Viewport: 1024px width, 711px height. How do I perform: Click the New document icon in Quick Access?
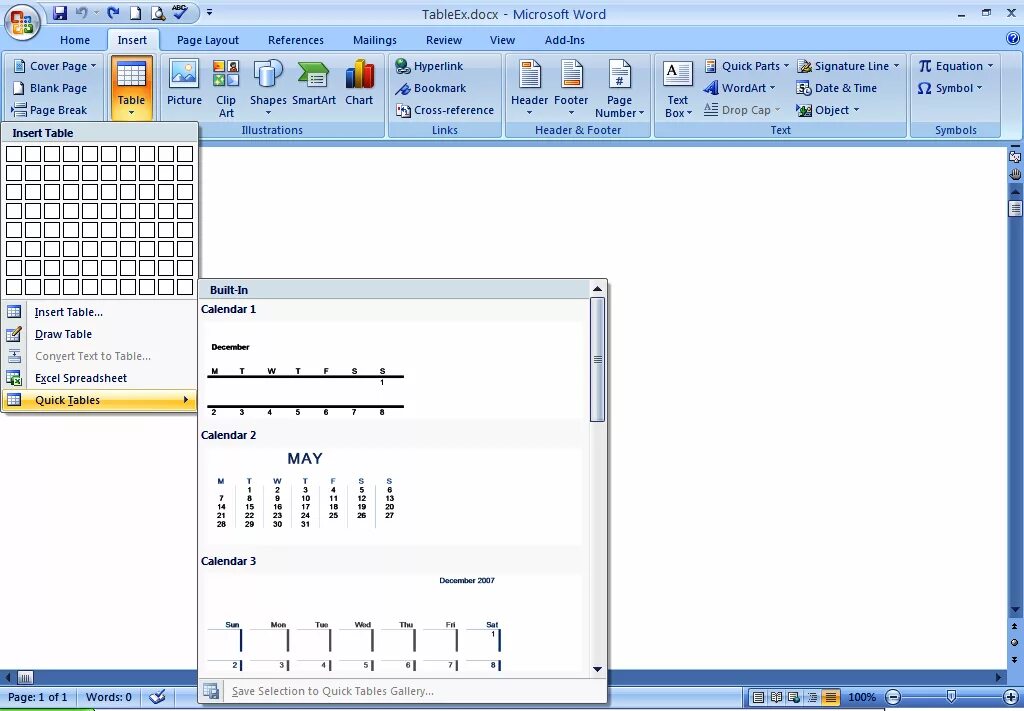[135, 12]
